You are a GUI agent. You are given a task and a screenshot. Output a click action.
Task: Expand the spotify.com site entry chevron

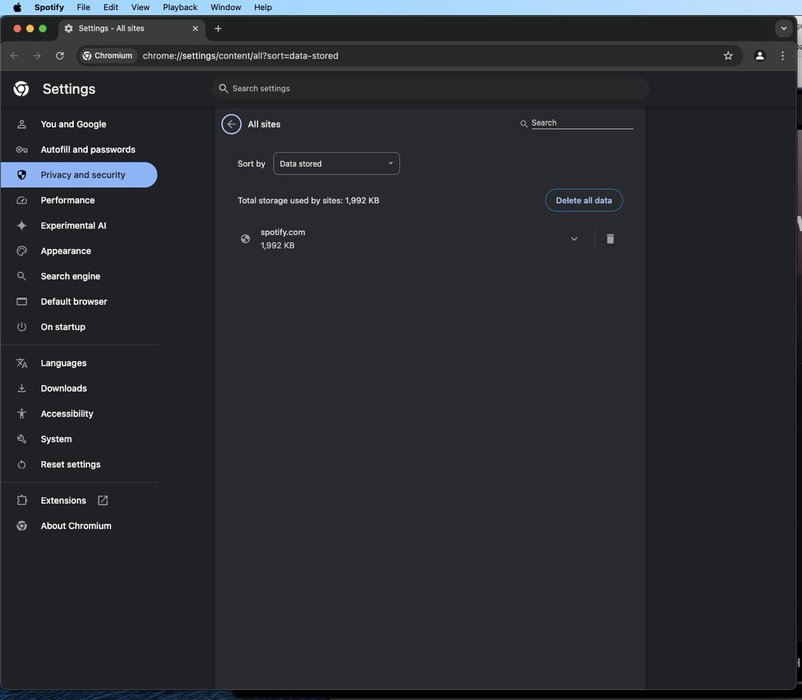[x=574, y=239]
